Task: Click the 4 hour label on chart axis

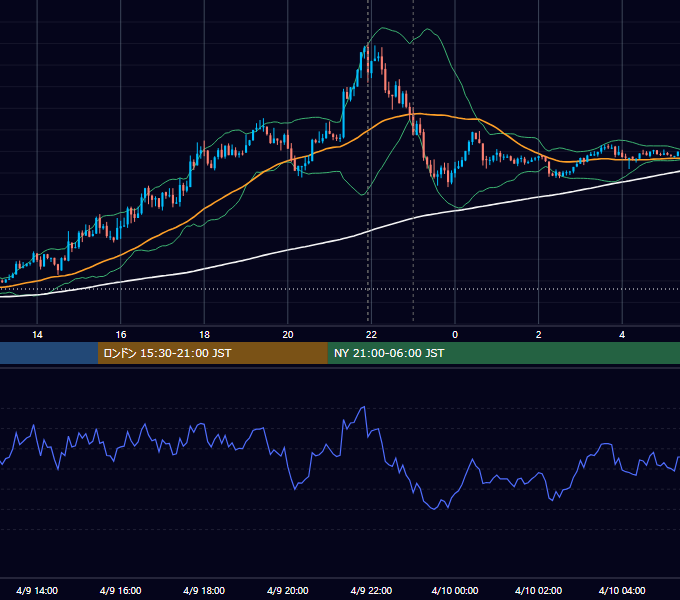Action: click(622, 335)
